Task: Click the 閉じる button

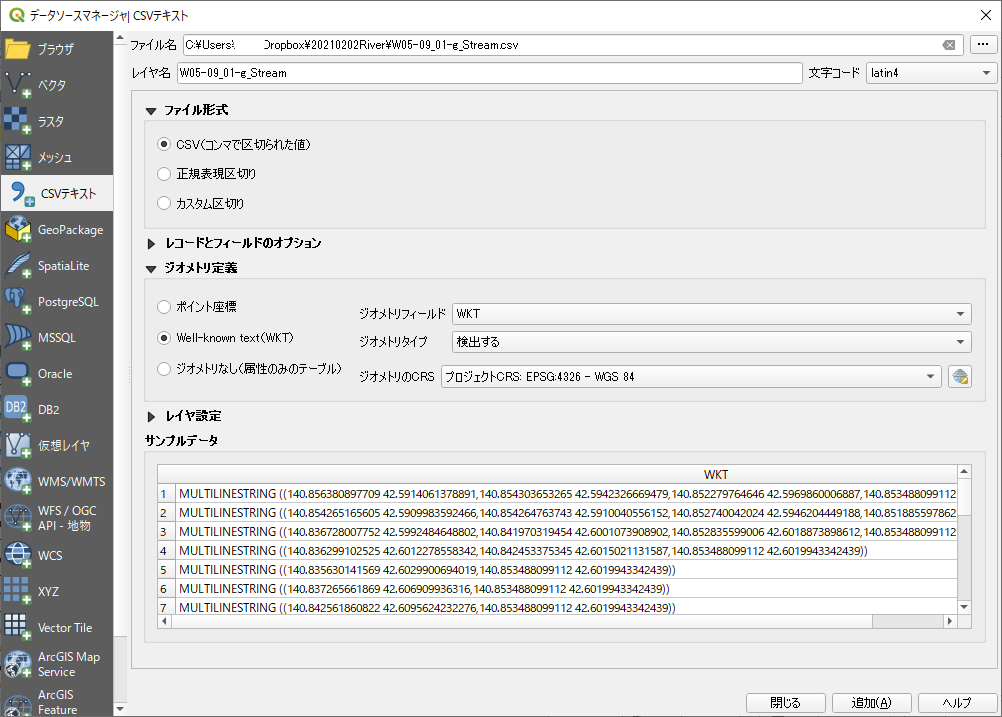Action: [785, 702]
